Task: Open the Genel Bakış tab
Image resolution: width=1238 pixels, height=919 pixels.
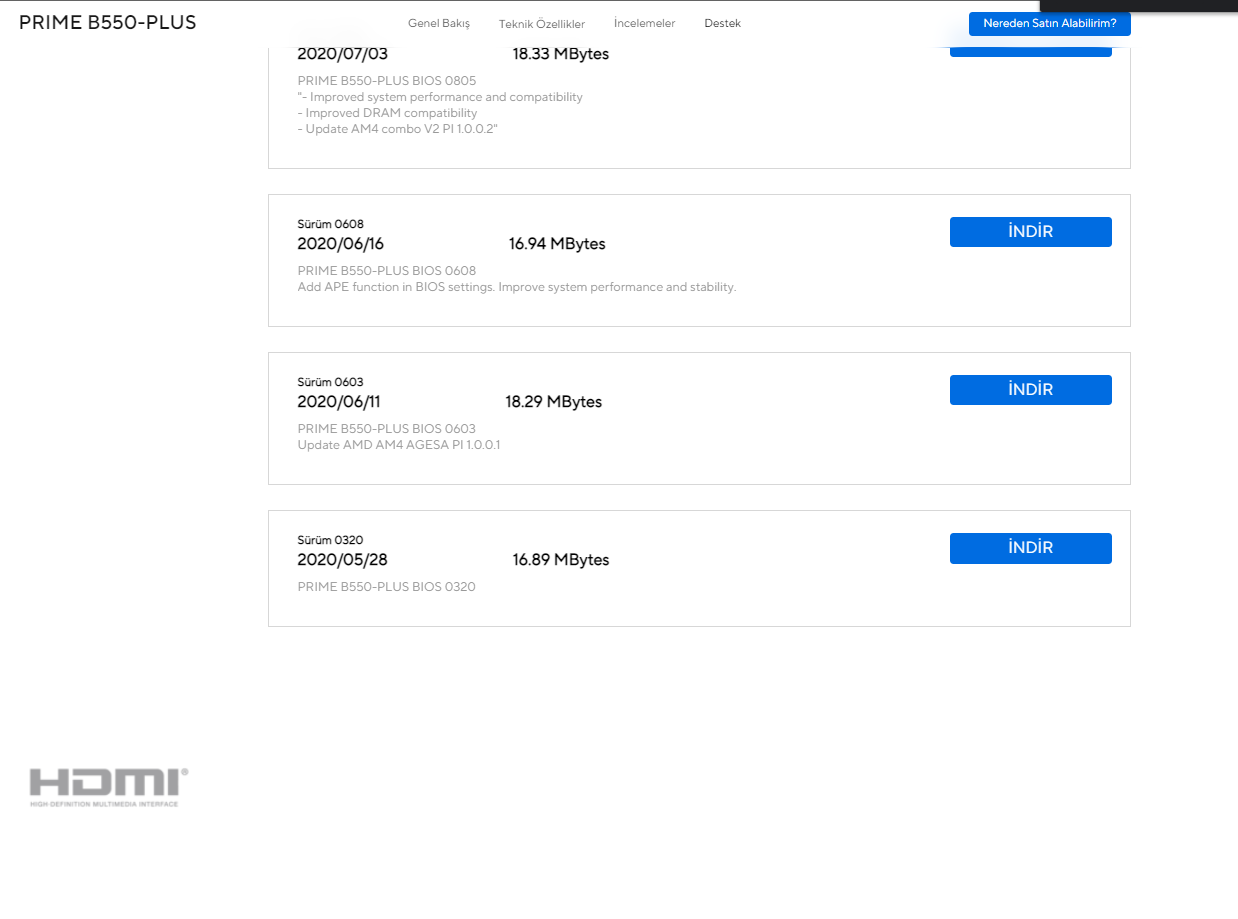Action: (x=438, y=23)
